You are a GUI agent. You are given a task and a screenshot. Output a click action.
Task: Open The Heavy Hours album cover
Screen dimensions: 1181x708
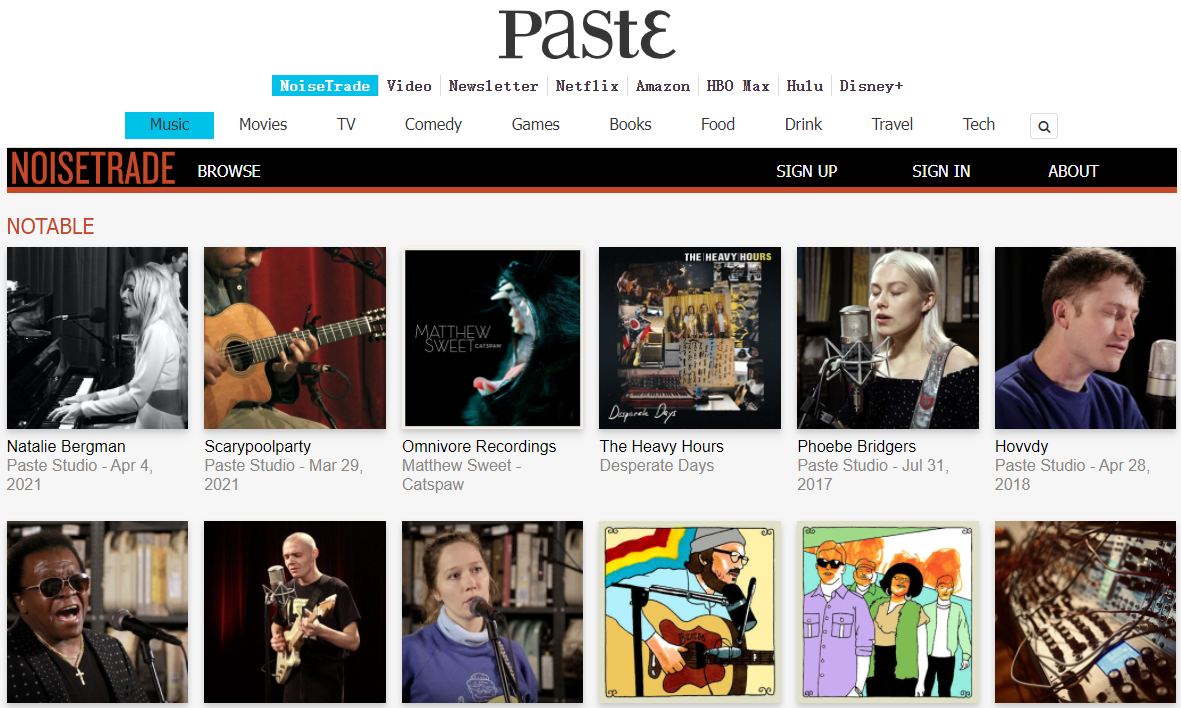[690, 338]
